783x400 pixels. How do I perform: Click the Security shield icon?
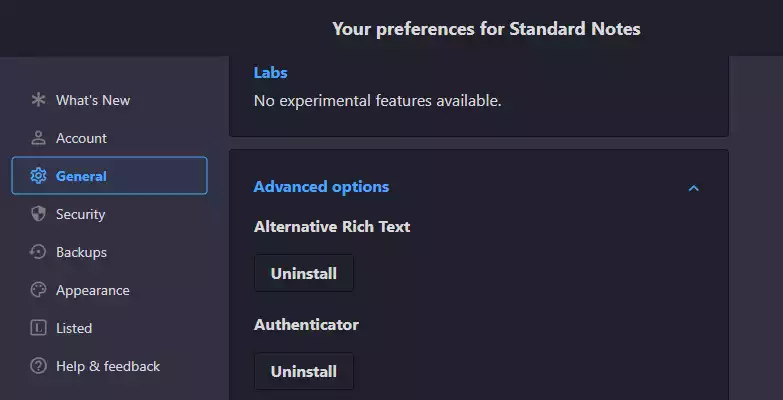(x=38, y=214)
